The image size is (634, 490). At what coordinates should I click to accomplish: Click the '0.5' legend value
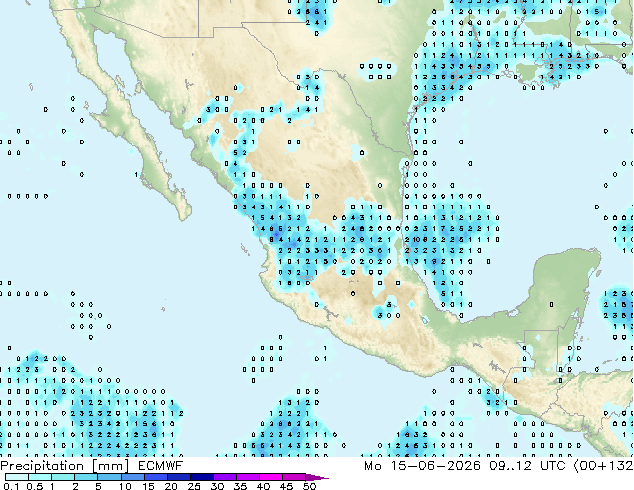point(35,486)
